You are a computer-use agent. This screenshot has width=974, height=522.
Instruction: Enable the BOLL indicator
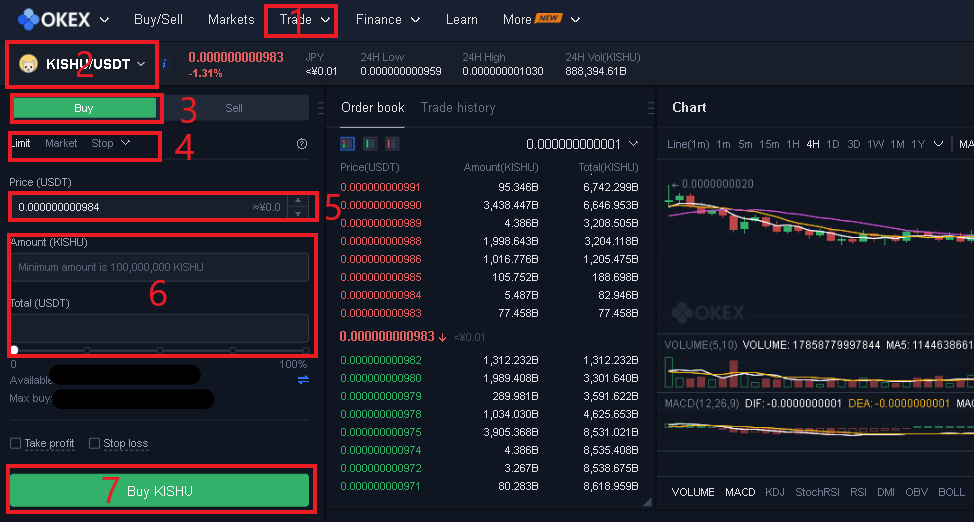[951, 492]
